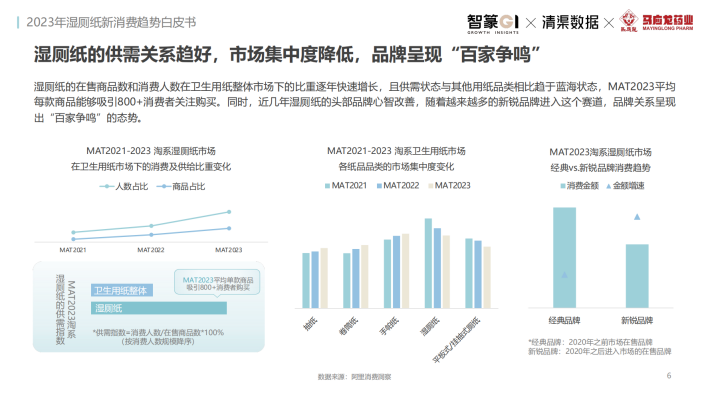Click the 金额增速 triangle legend marker

609,186
